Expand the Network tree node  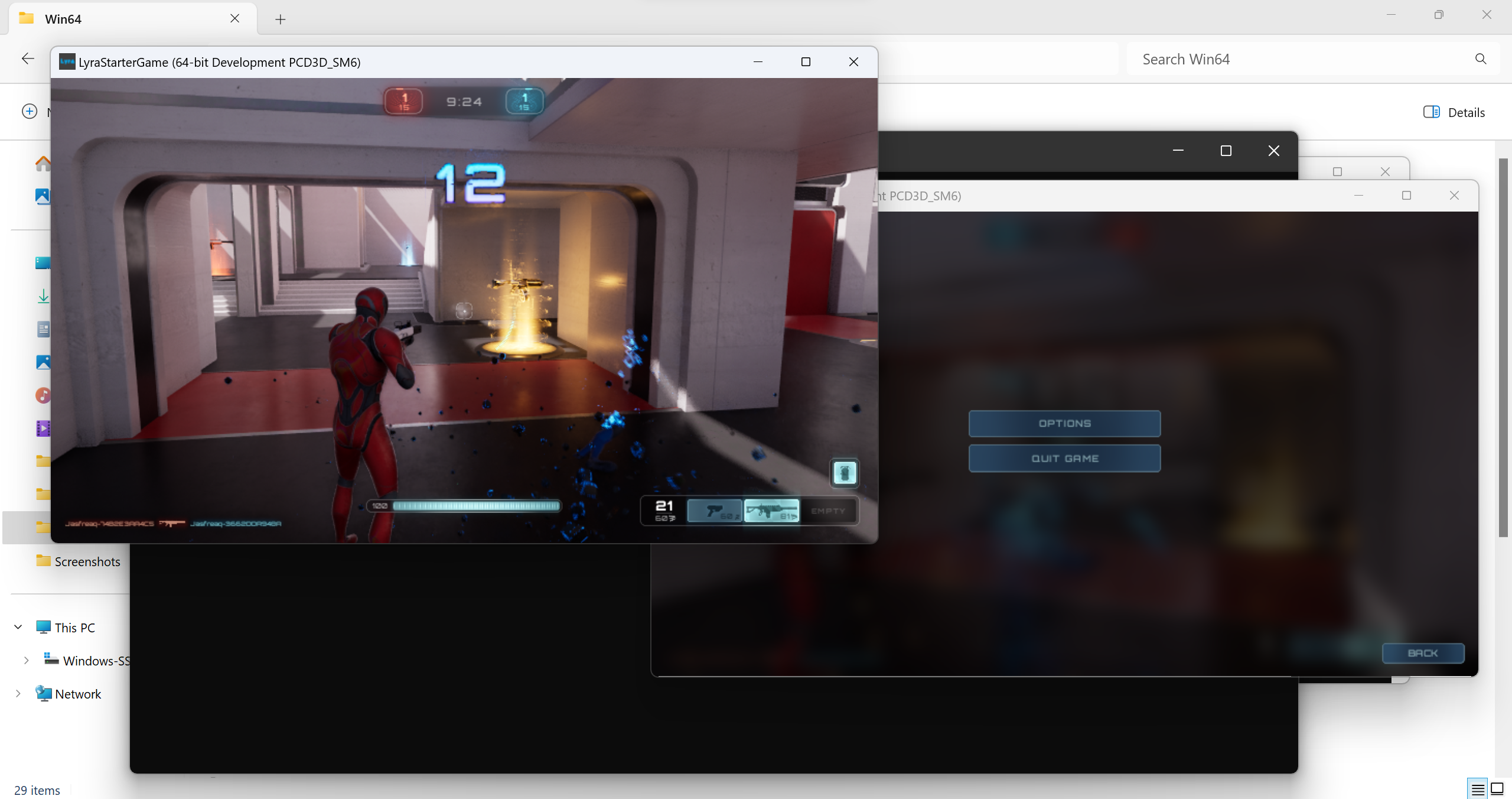click(x=18, y=694)
